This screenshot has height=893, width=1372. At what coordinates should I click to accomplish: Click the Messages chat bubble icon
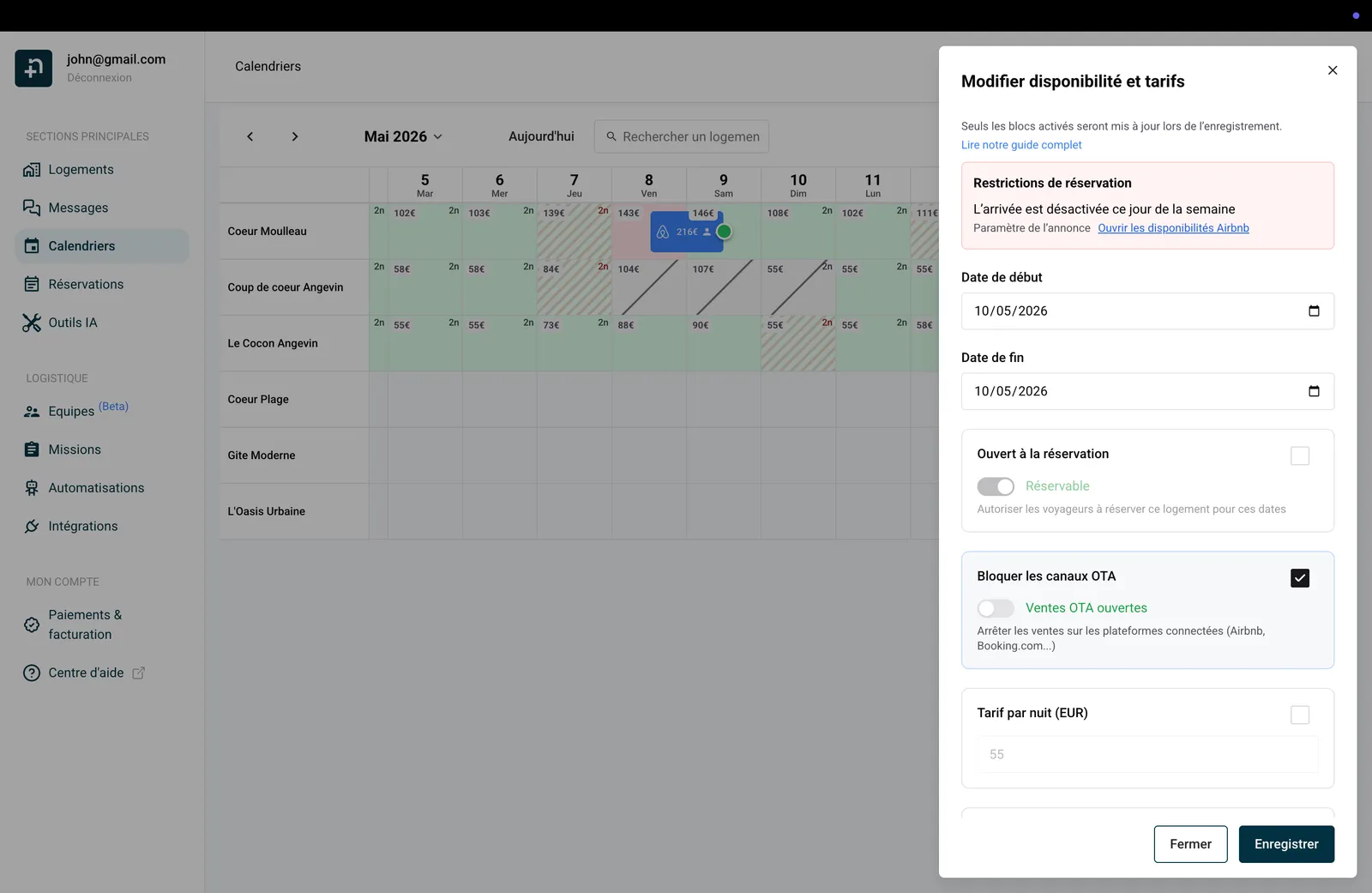[x=32, y=208]
